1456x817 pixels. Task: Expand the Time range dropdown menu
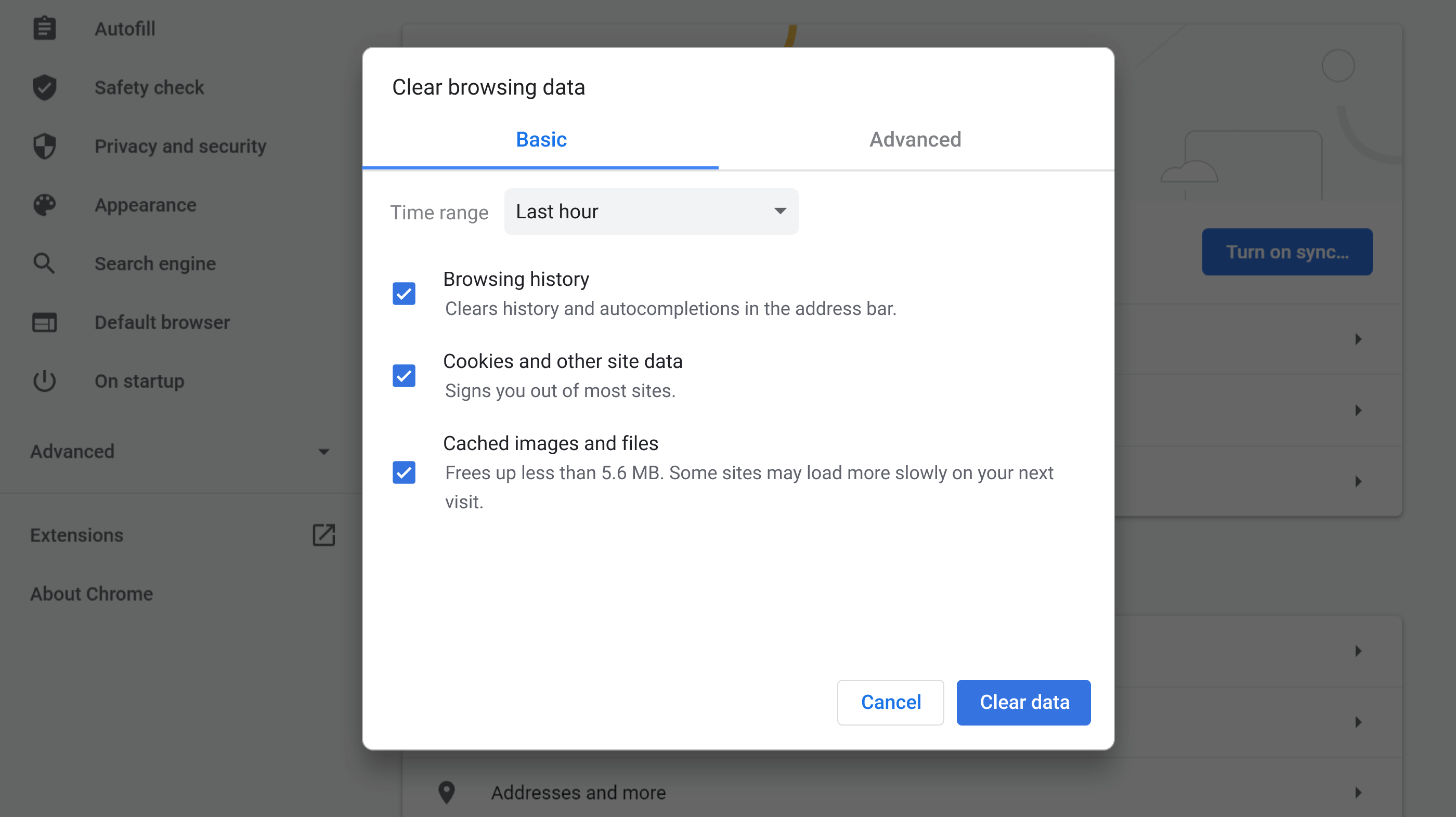click(650, 211)
